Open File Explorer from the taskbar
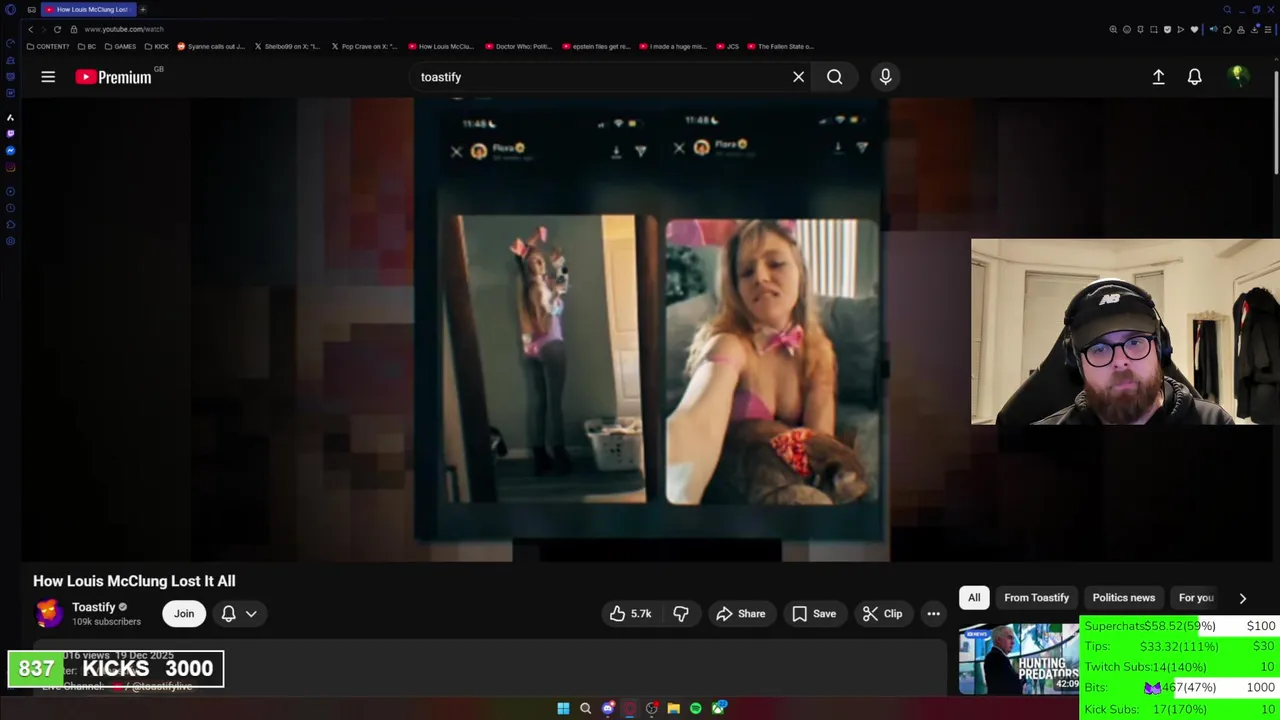Screen dimensions: 1280x720 [x=673, y=708]
